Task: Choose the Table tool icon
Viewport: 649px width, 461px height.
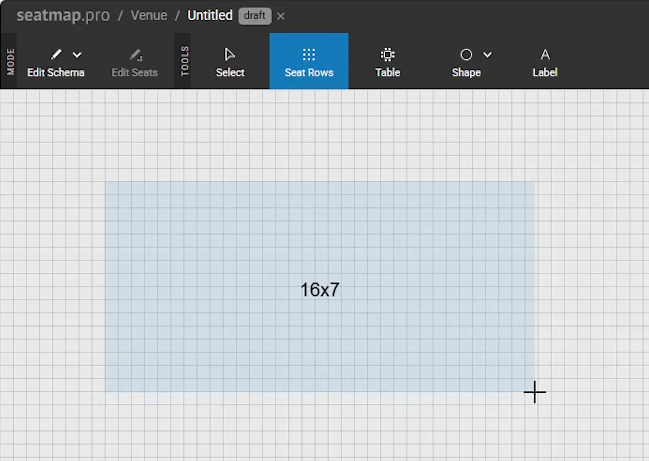Action: [x=388, y=55]
